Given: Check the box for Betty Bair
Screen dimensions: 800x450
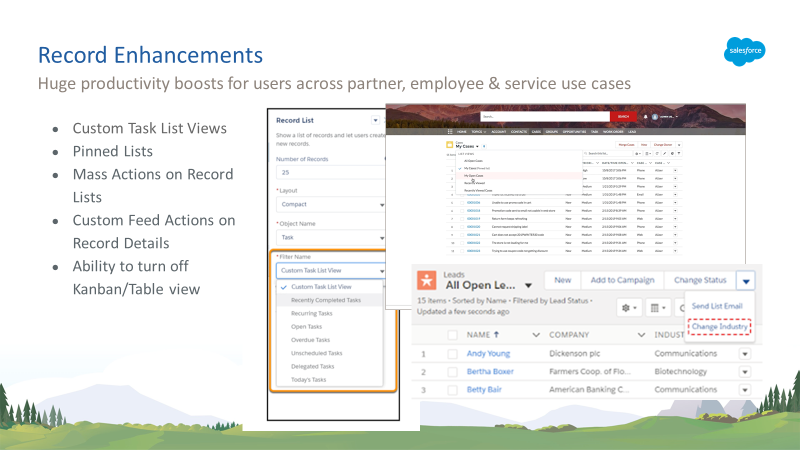Looking at the screenshot, I should [452, 390].
